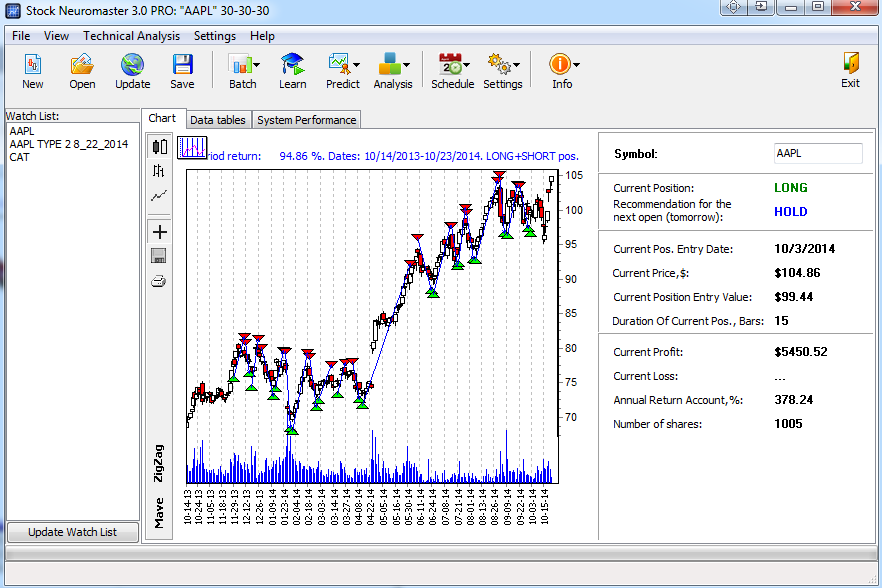
Task: Click the Update Watch List button
Action: pyautogui.click(x=73, y=532)
